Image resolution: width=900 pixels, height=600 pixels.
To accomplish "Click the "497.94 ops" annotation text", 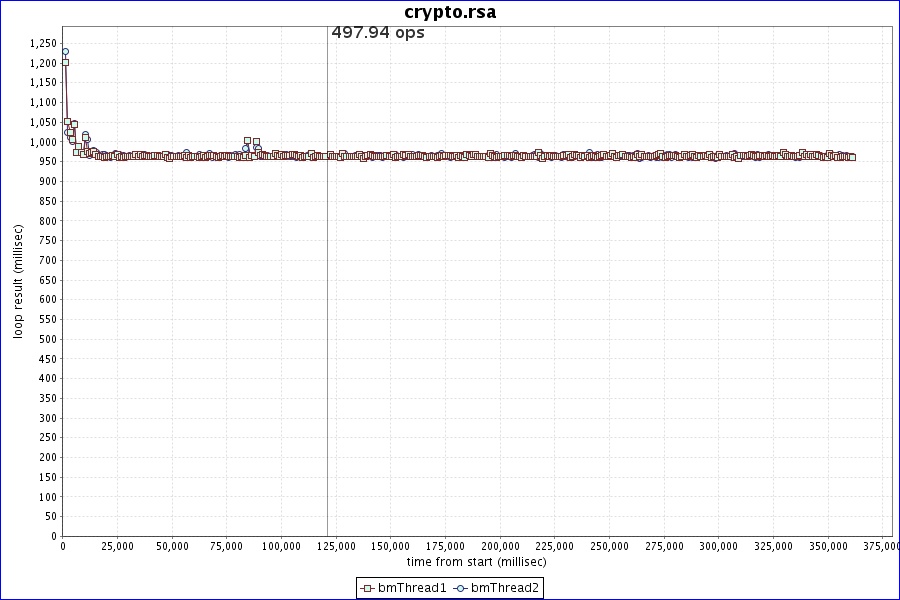I will 378,33.
